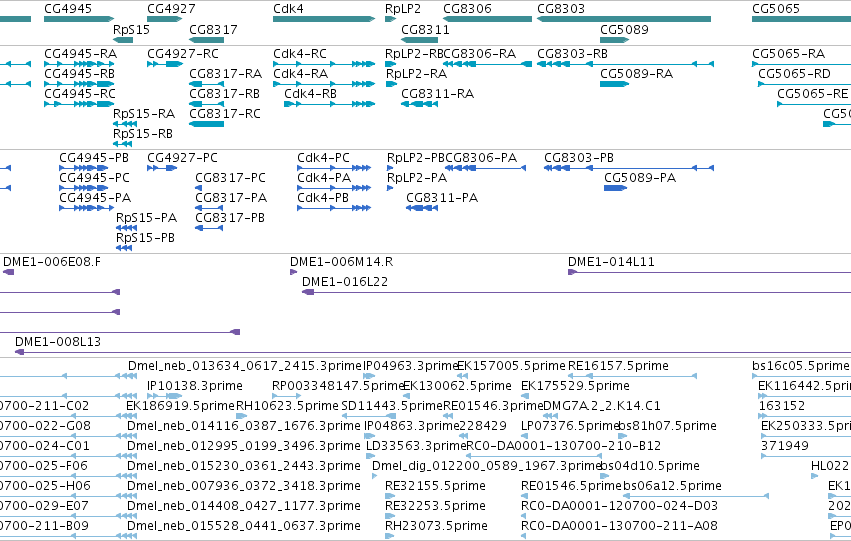The width and height of the screenshot is (851, 541).
Task: Click the CG5089-RA transcript bar glyph
Action: (614, 84)
